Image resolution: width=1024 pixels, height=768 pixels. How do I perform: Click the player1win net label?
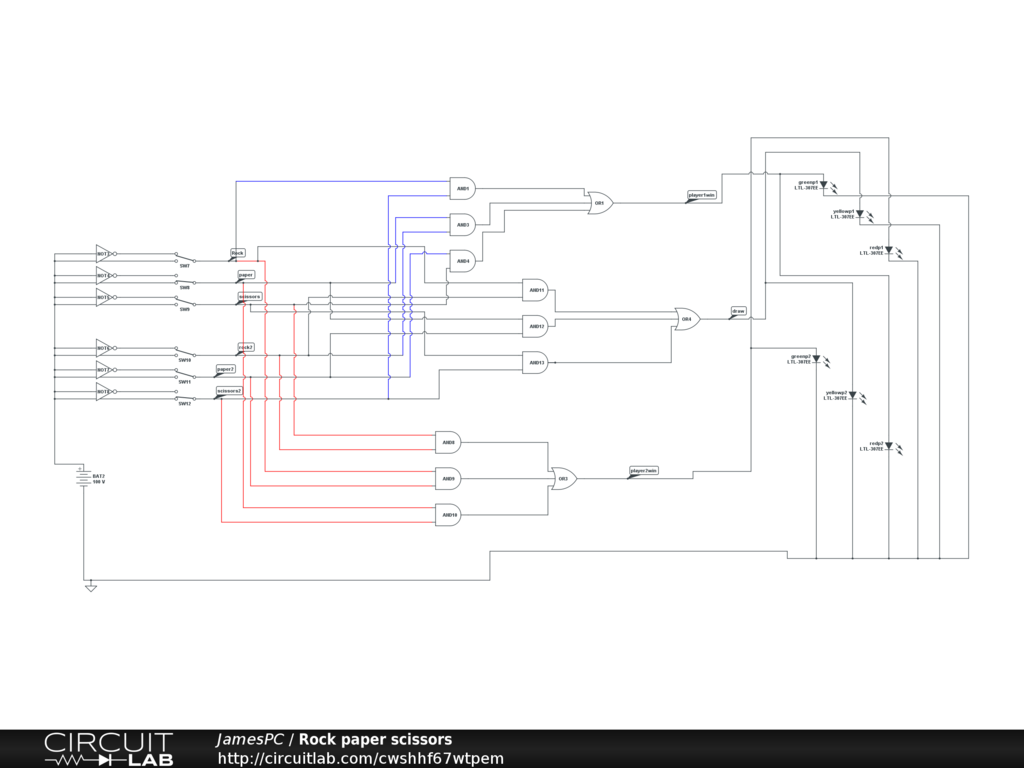pos(702,195)
